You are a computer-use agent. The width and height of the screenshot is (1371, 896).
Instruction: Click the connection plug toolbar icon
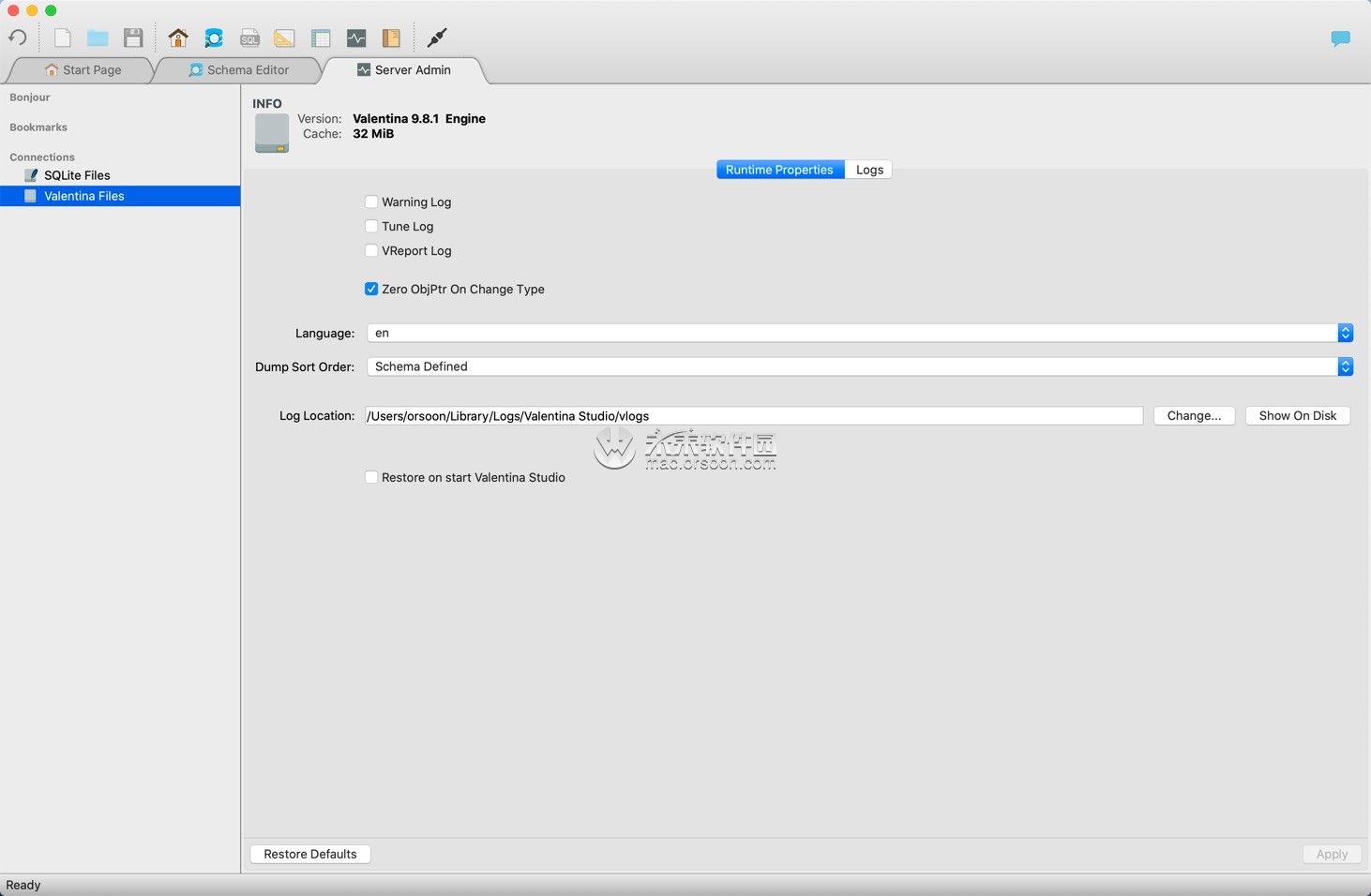click(436, 37)
